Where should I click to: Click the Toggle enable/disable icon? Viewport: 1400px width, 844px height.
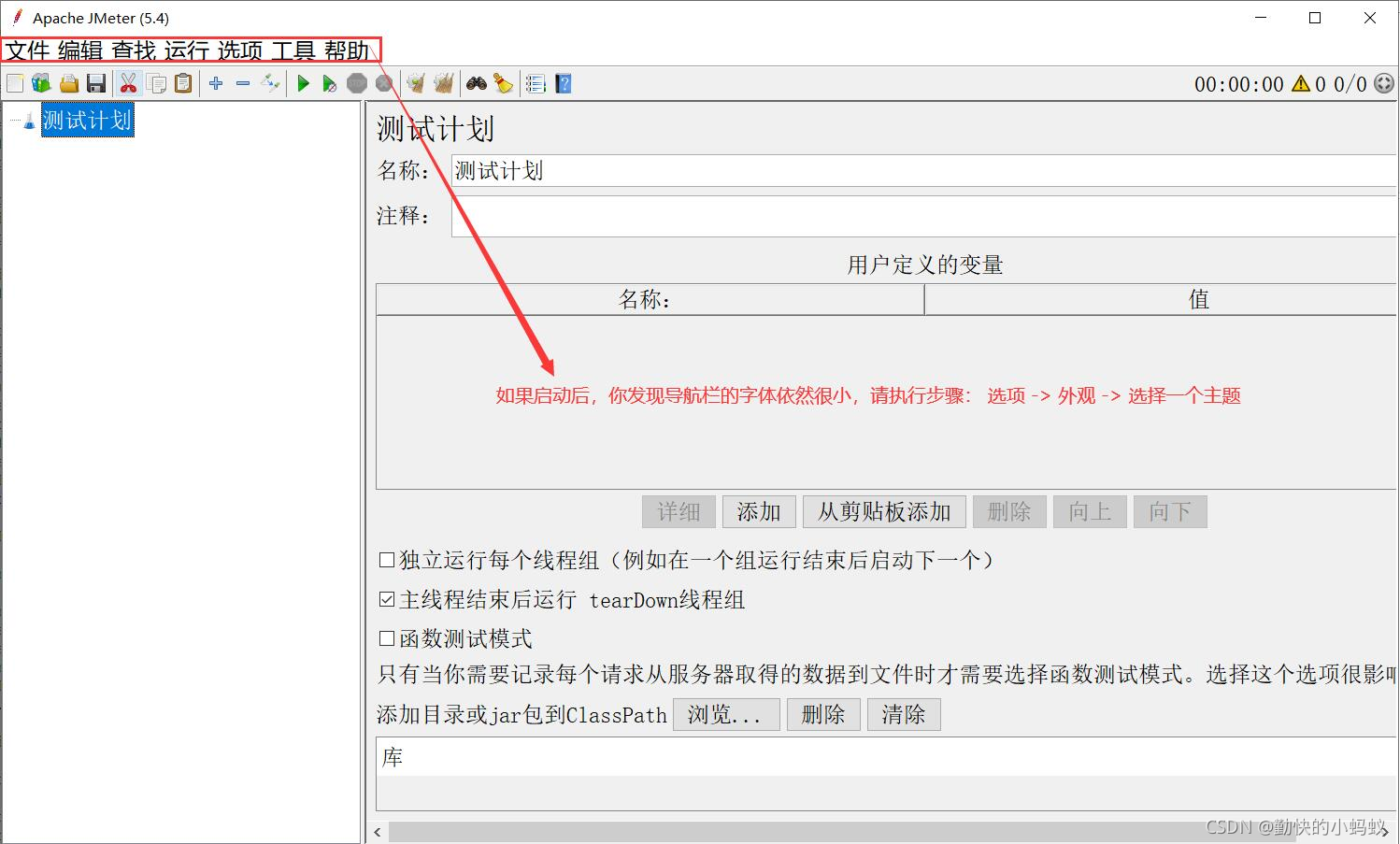click(270, 84)
